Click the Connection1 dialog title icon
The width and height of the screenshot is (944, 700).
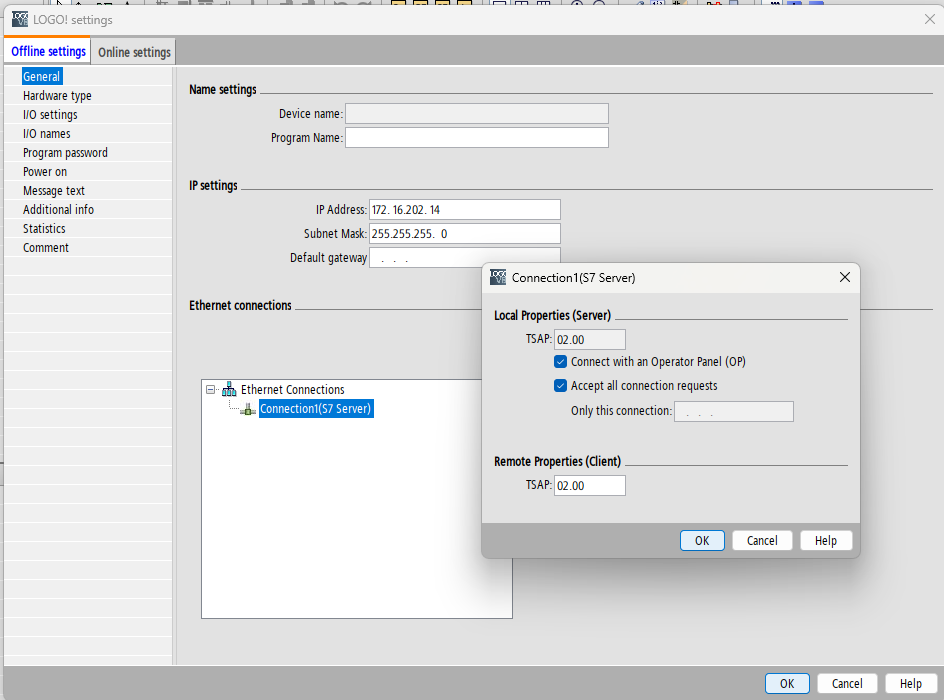[498, 277]
